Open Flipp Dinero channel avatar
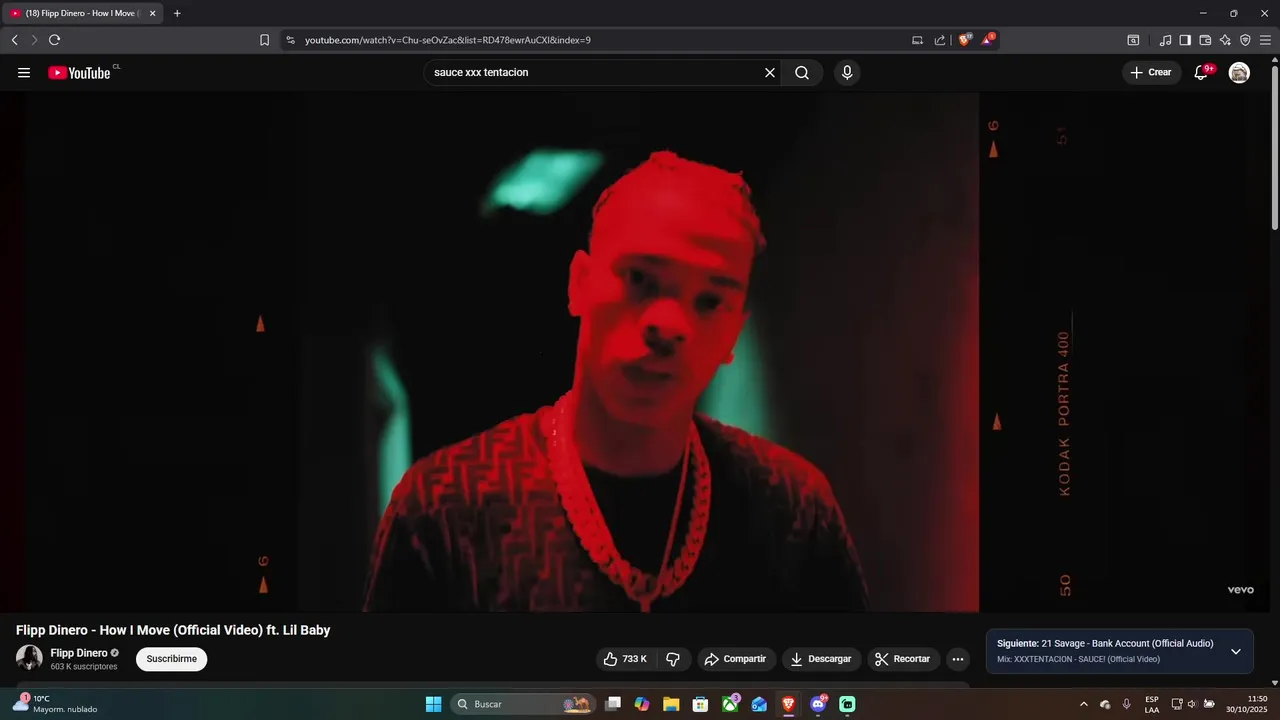This screenshot has width=1280, height=720. pos(29,658)
